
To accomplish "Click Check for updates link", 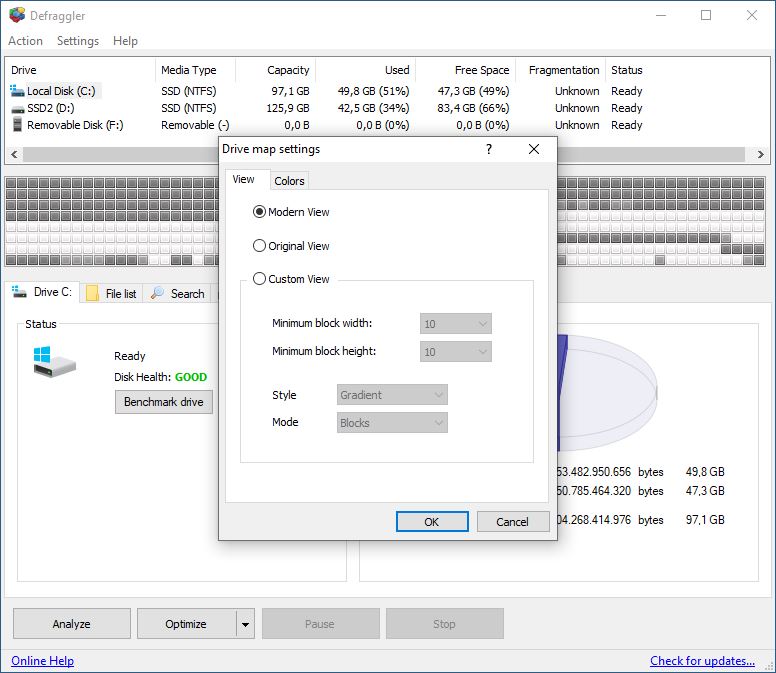I will pyautogui.click(x=702, y=661).
